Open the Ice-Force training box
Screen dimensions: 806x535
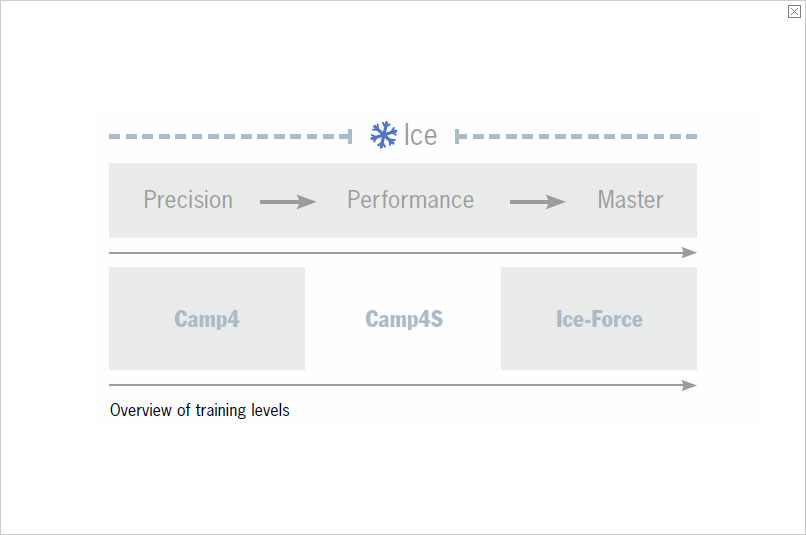click(x=599, y=319)
